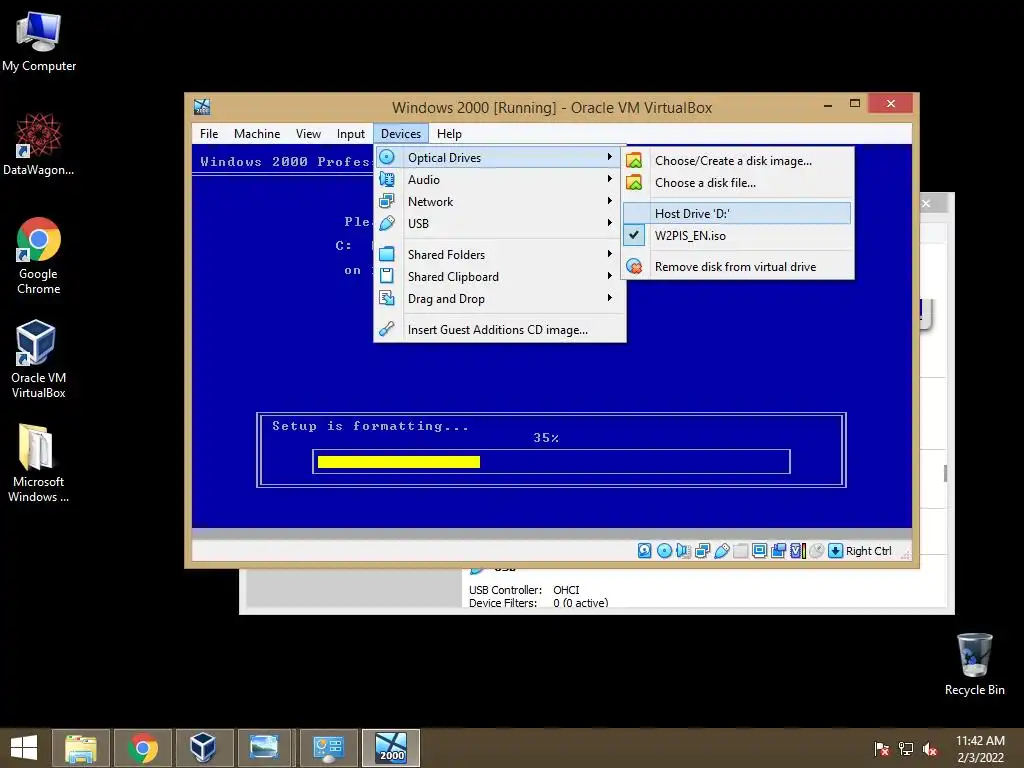Click the CPU virtualization status icon
The image size is (1024, 768).
coord(797,551)
